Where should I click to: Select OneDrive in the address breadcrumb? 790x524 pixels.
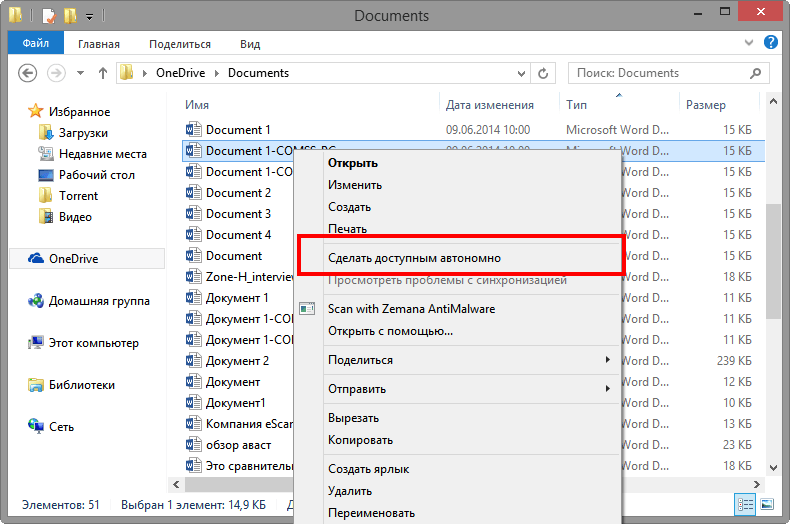(x=180, y=73)
